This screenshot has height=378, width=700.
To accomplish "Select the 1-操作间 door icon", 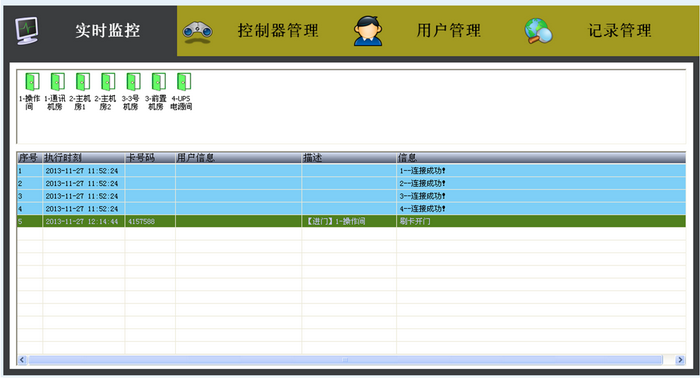I will coord(32,82).
